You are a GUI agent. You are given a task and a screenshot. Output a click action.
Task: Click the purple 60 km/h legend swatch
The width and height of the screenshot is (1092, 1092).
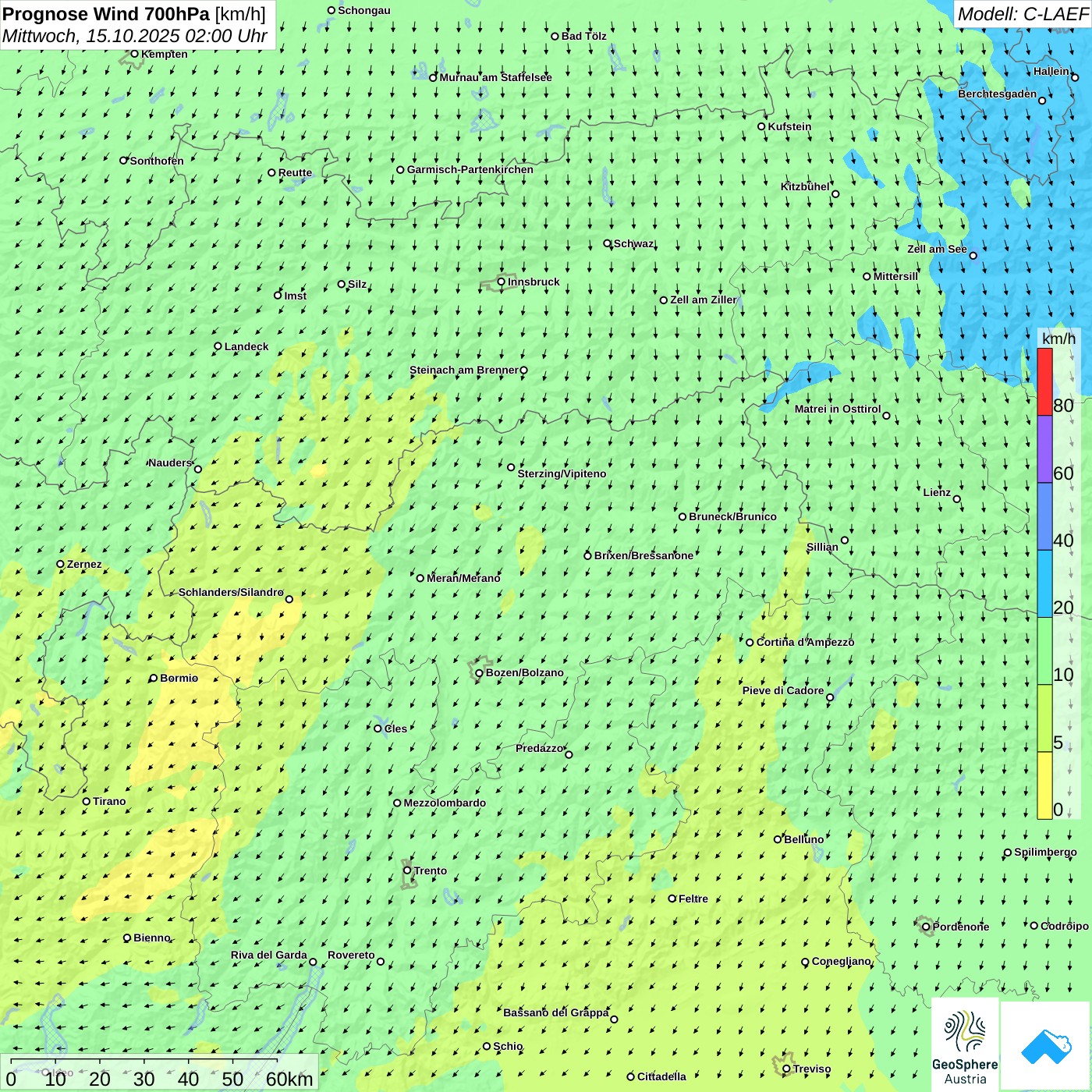coord(1044,449)
